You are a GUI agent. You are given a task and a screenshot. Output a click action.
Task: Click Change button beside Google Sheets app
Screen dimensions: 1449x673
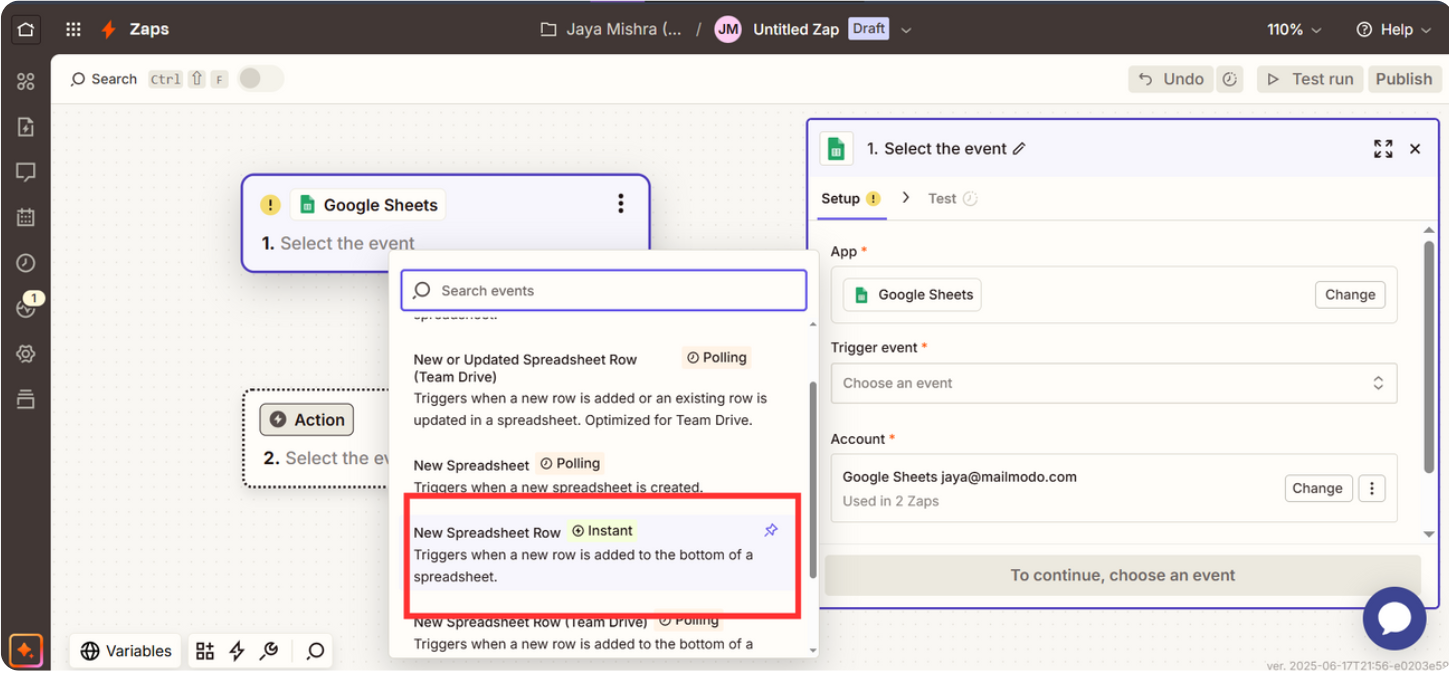1350,294
